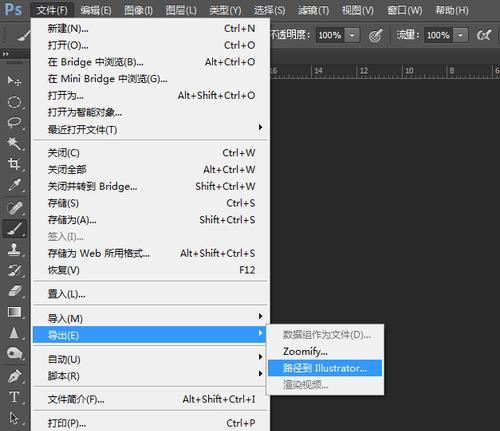This screenshot has width=500, height=431.
Task: Open the 类型(Y) menu
Action: (225, 10)
